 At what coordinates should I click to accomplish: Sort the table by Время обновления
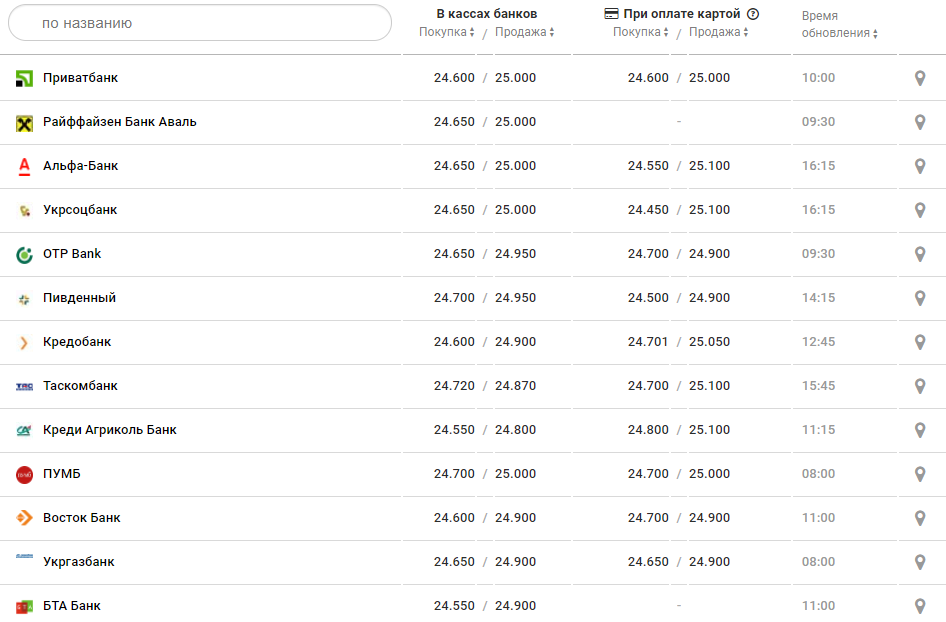tap(840, 33)
